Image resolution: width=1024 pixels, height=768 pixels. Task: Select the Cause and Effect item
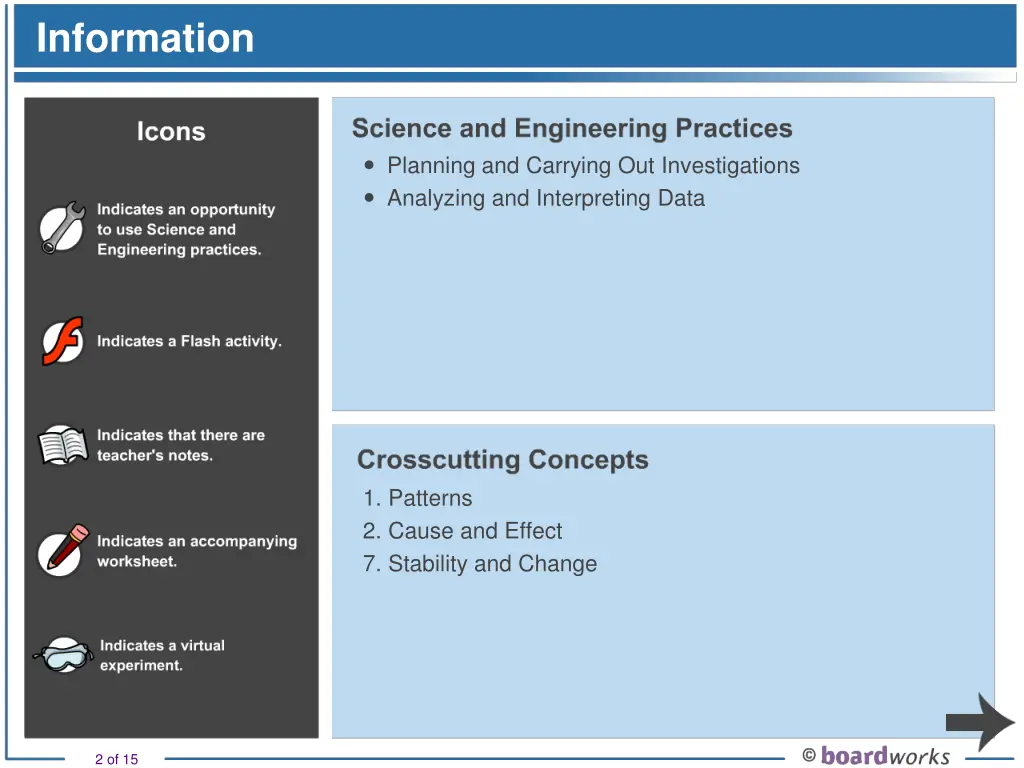pos(462,531)
